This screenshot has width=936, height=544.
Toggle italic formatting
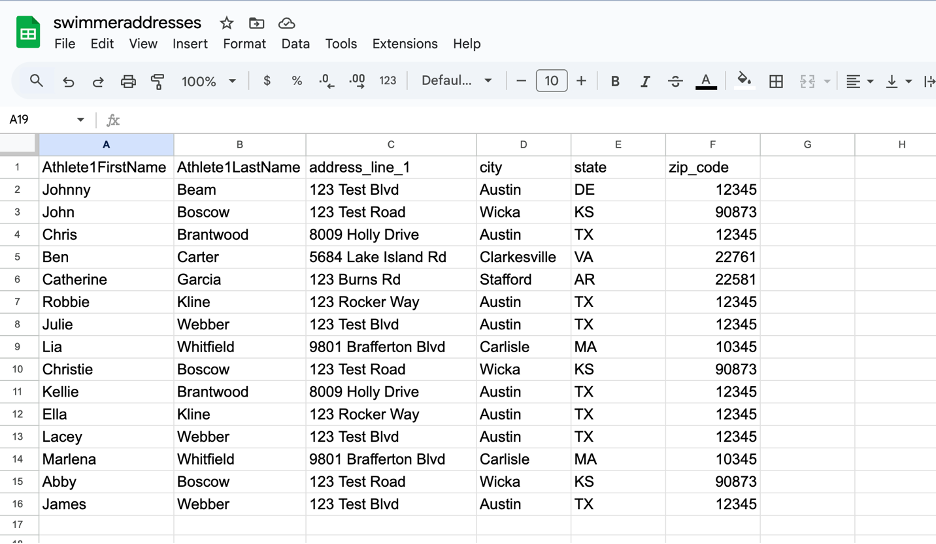pos(645,81)
